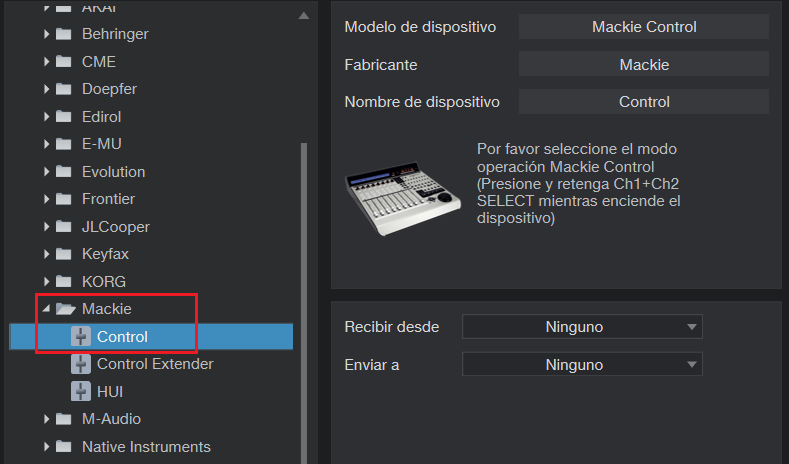This screenshot has width=789, height=464.
Task: Click the Nombre de dispositivo field
Action: point(644,102)
